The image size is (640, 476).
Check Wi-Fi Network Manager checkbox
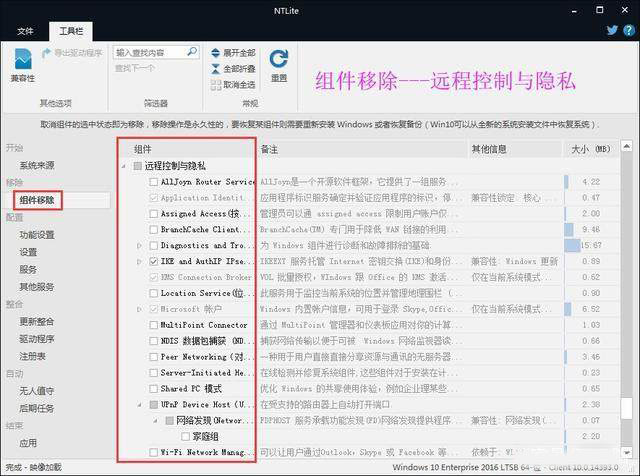153,452
